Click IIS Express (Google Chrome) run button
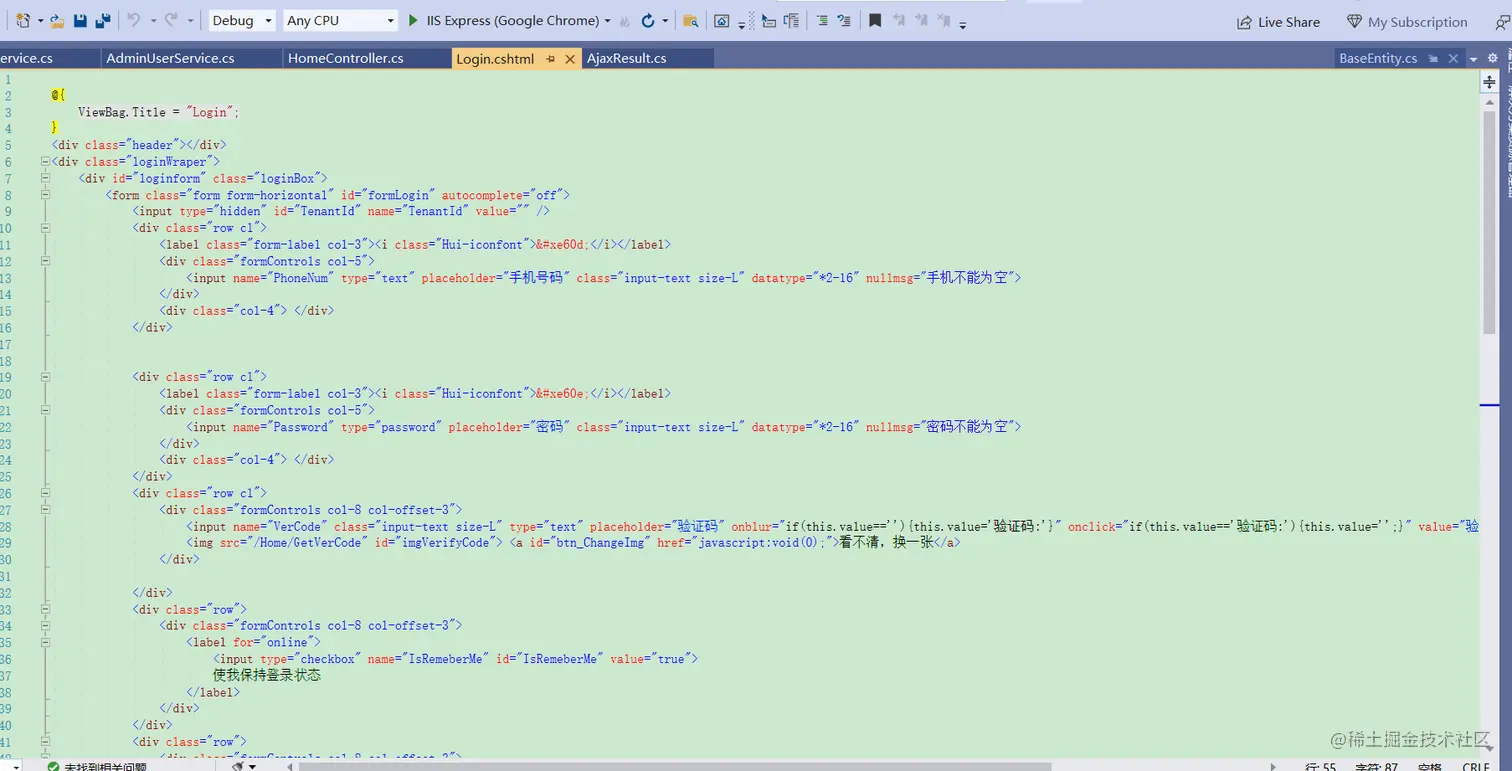Viewport: 1512px width, 771px height. (505, 20)
